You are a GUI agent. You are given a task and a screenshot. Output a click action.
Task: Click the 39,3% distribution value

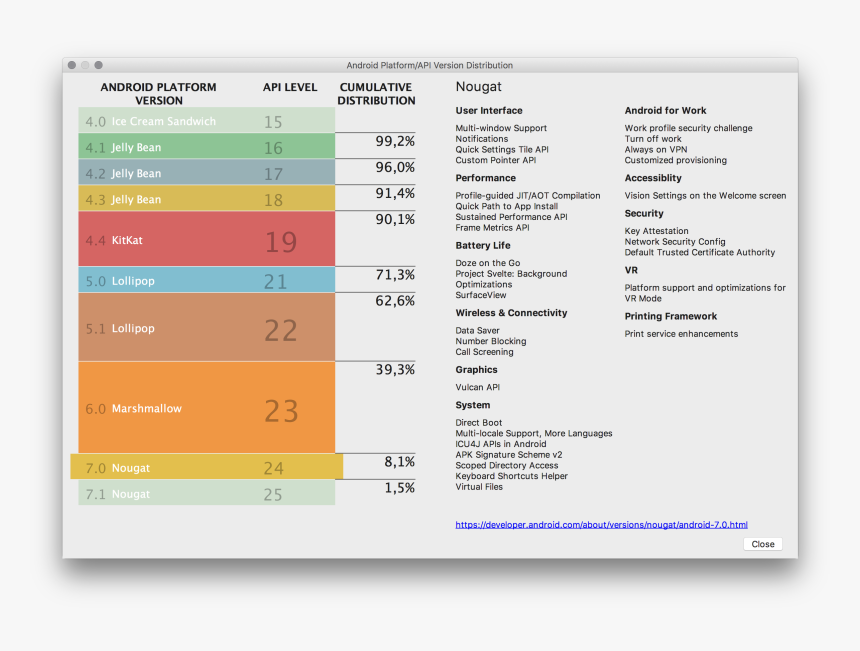pyautogui.click(x=395, y=370)
